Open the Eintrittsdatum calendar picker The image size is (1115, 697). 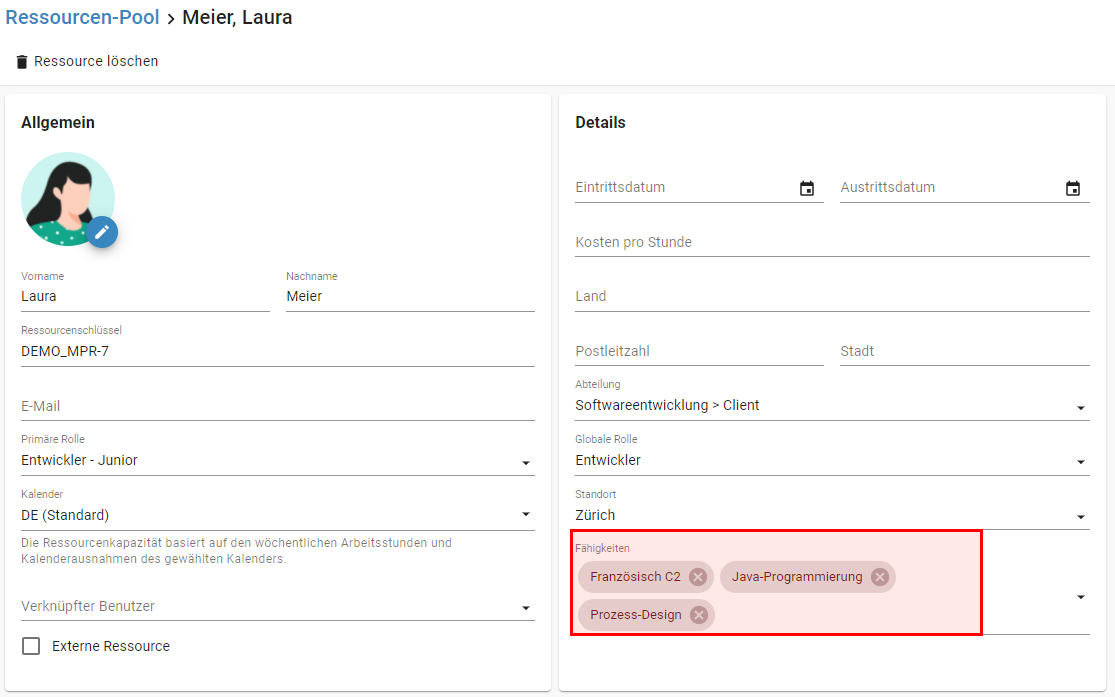pos(807,188)
